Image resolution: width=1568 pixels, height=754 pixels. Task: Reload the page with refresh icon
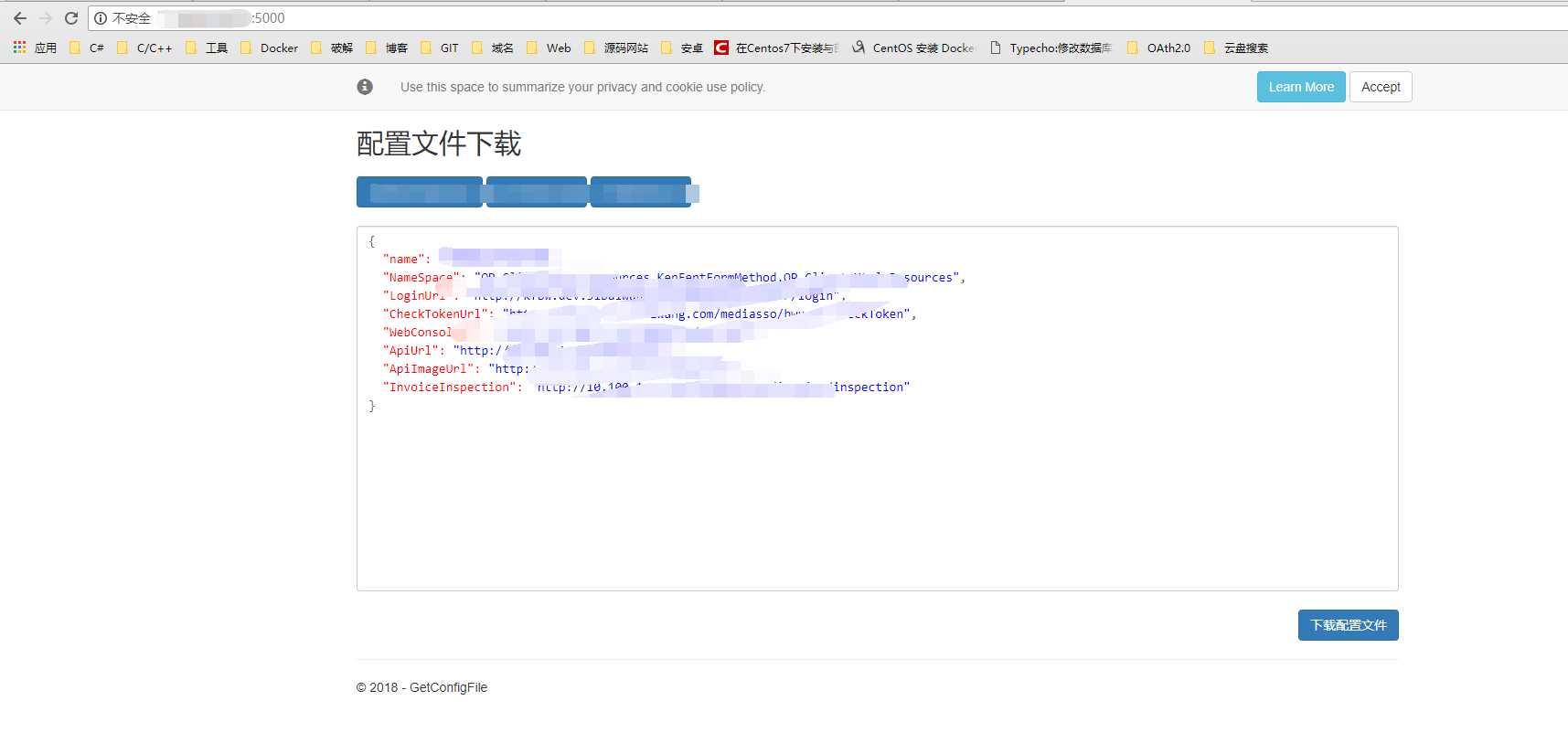coord(71,18)
